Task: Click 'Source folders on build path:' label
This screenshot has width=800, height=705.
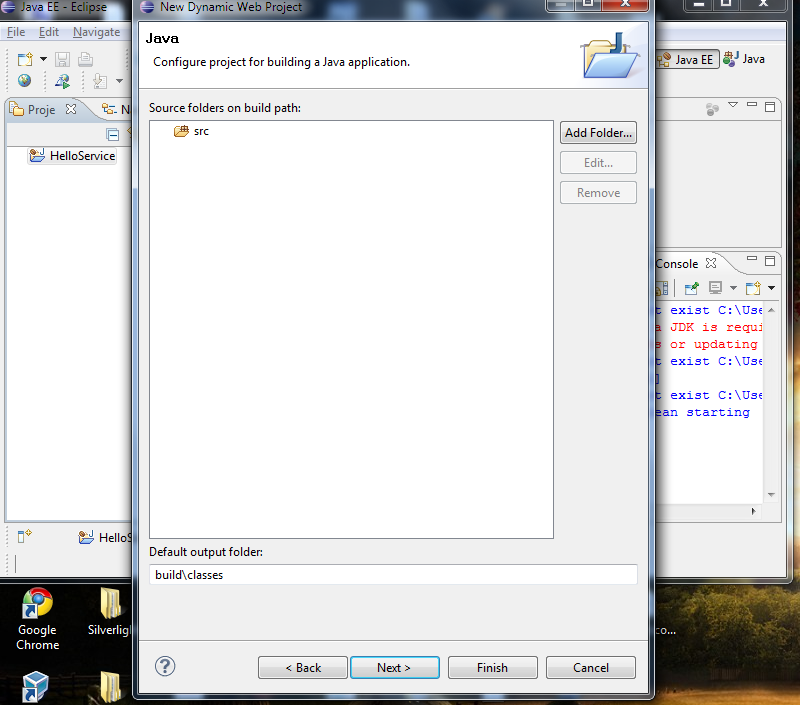Action: [225, 108]
